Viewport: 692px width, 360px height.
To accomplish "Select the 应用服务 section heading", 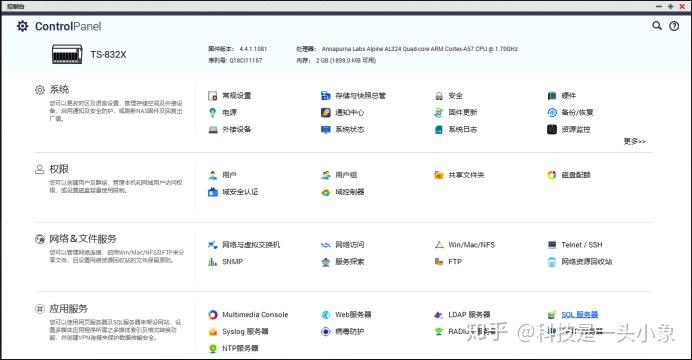I will 68,308.
